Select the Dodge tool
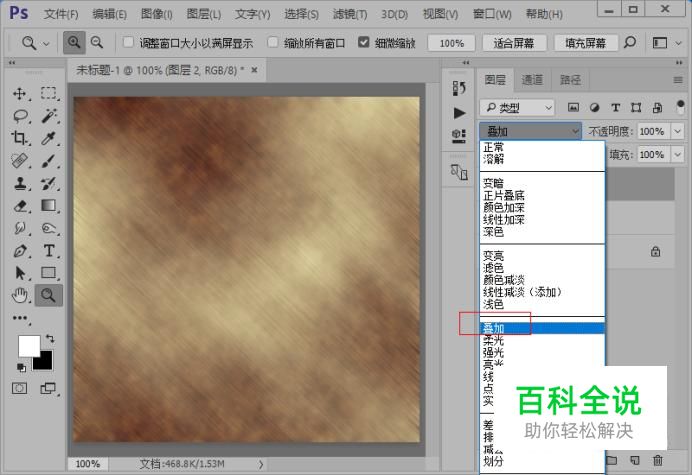Screen dimensions: 692x475 pyautogui.click(x=49, y=228)
